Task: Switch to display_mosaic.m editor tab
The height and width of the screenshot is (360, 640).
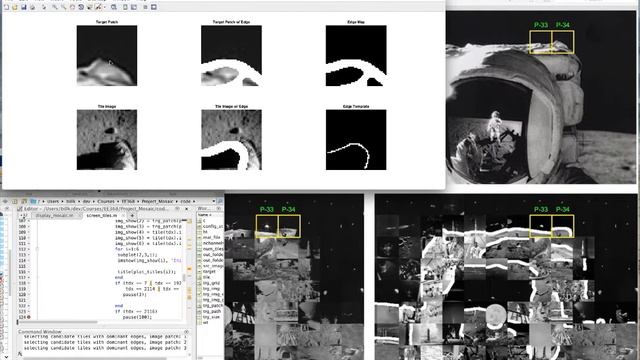Action: (x=55, y=215)
